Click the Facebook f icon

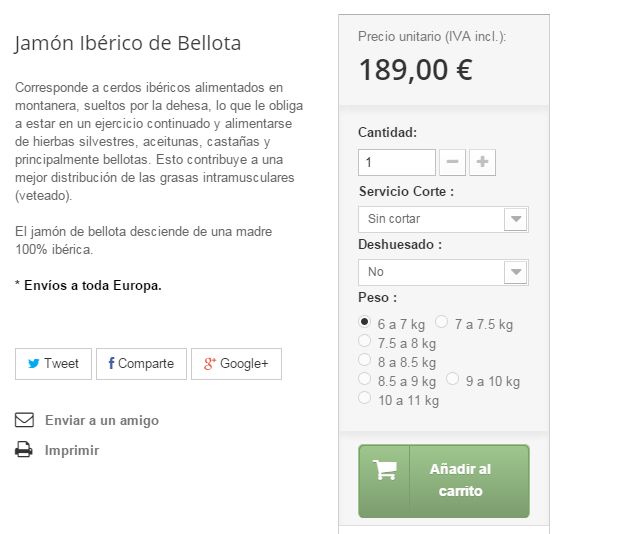(x=111, y=363)
